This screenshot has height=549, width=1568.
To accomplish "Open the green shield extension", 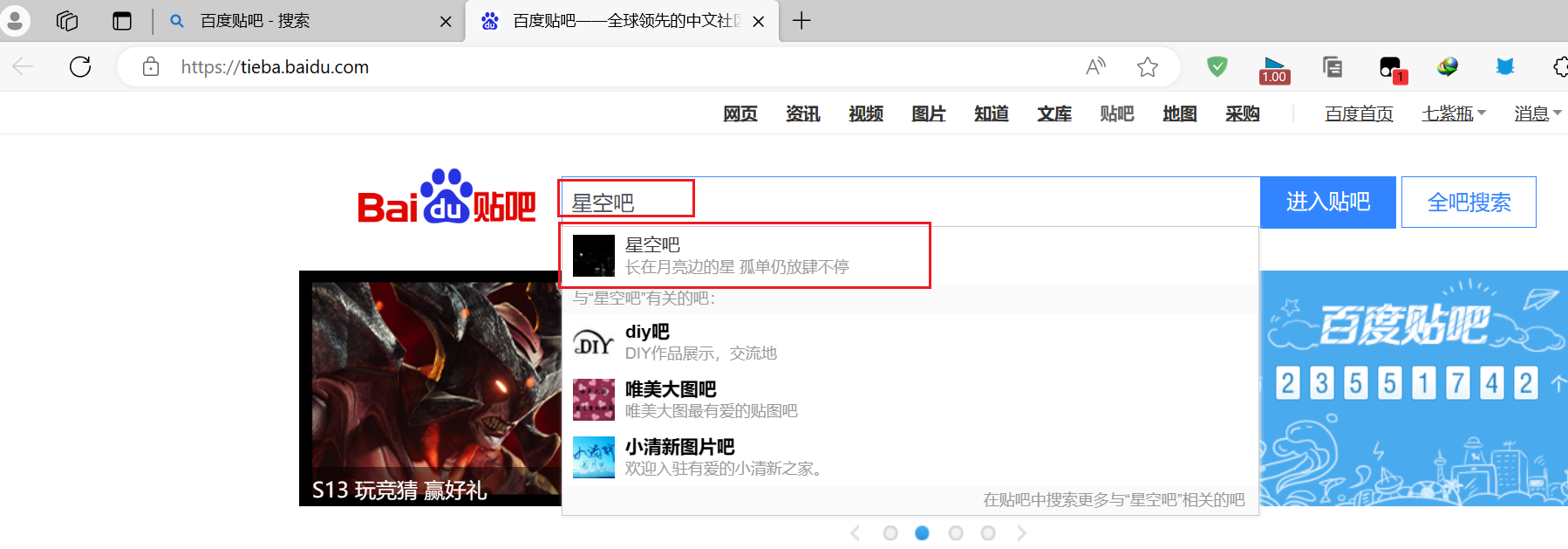I will pyautogui.click(x=1217, y=66).
